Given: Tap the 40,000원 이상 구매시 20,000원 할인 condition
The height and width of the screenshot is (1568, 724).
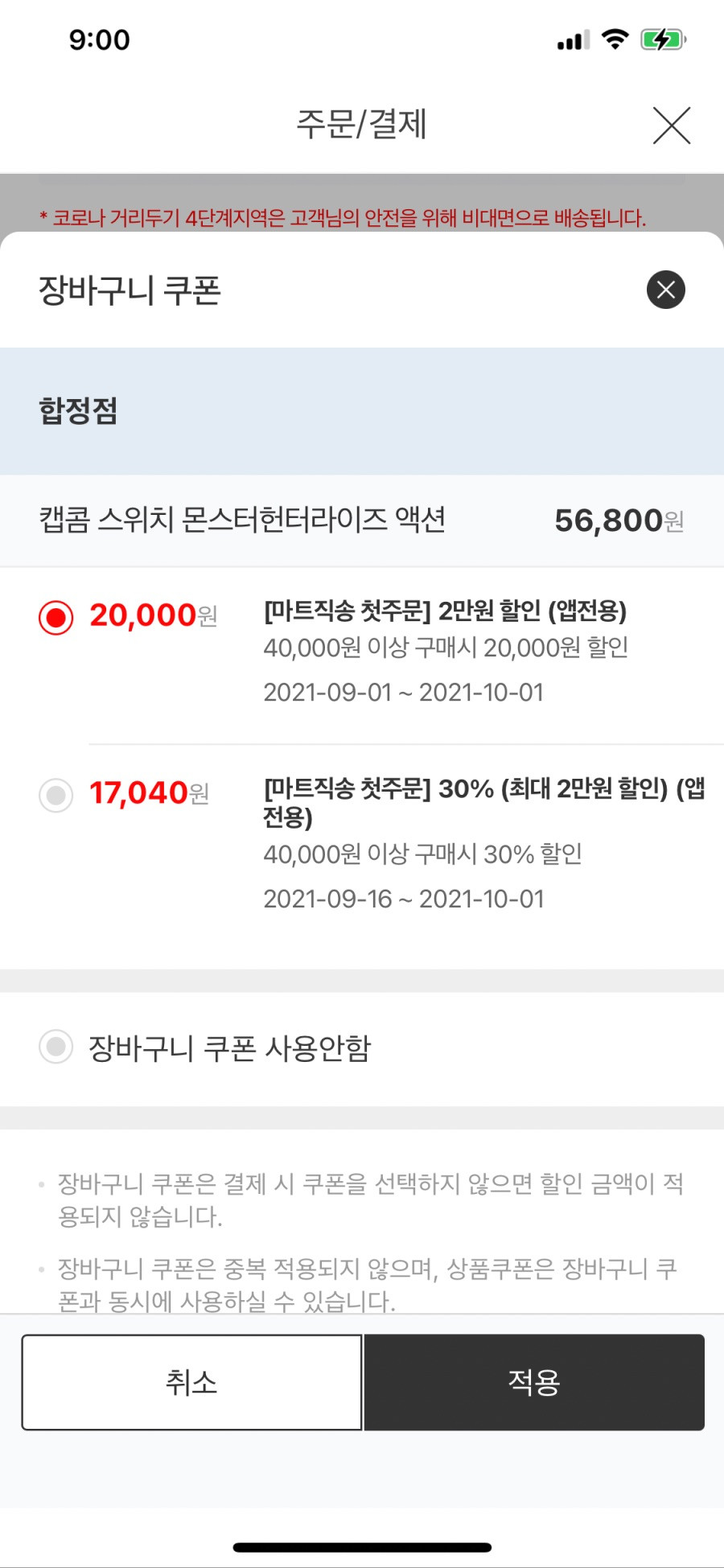Looking at the screenshot, I should (446, 647).
